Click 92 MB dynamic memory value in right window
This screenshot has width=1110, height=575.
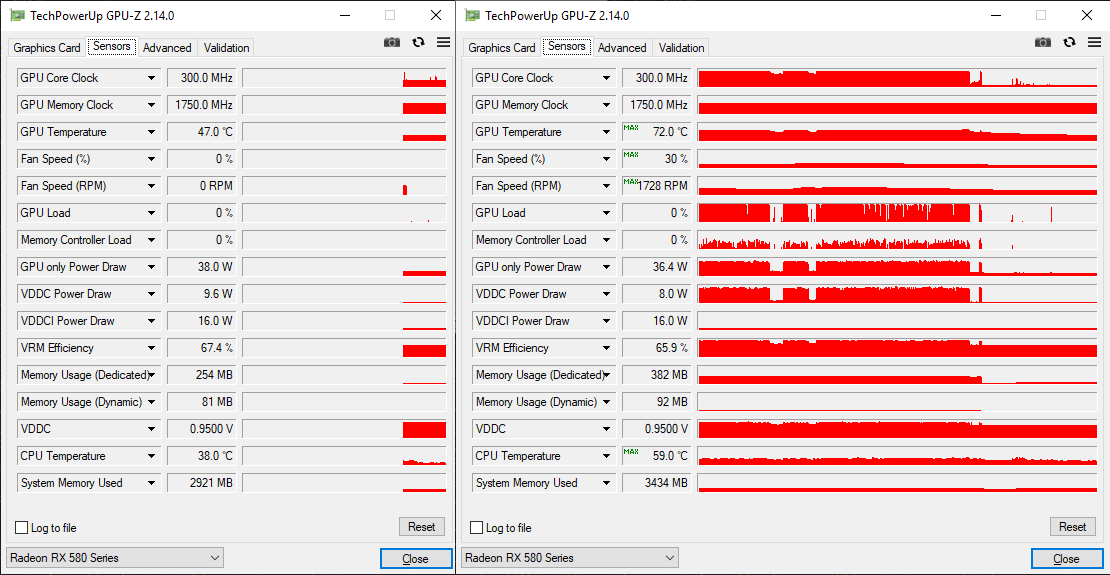point(656,402)
